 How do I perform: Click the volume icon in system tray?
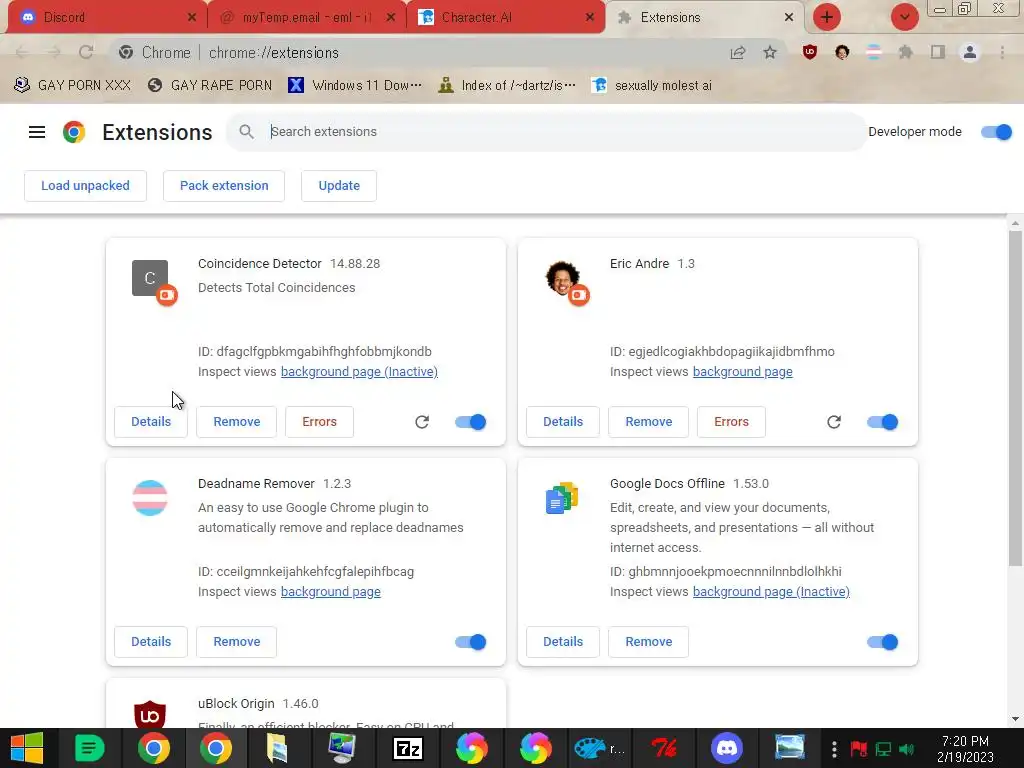point(906,748)
